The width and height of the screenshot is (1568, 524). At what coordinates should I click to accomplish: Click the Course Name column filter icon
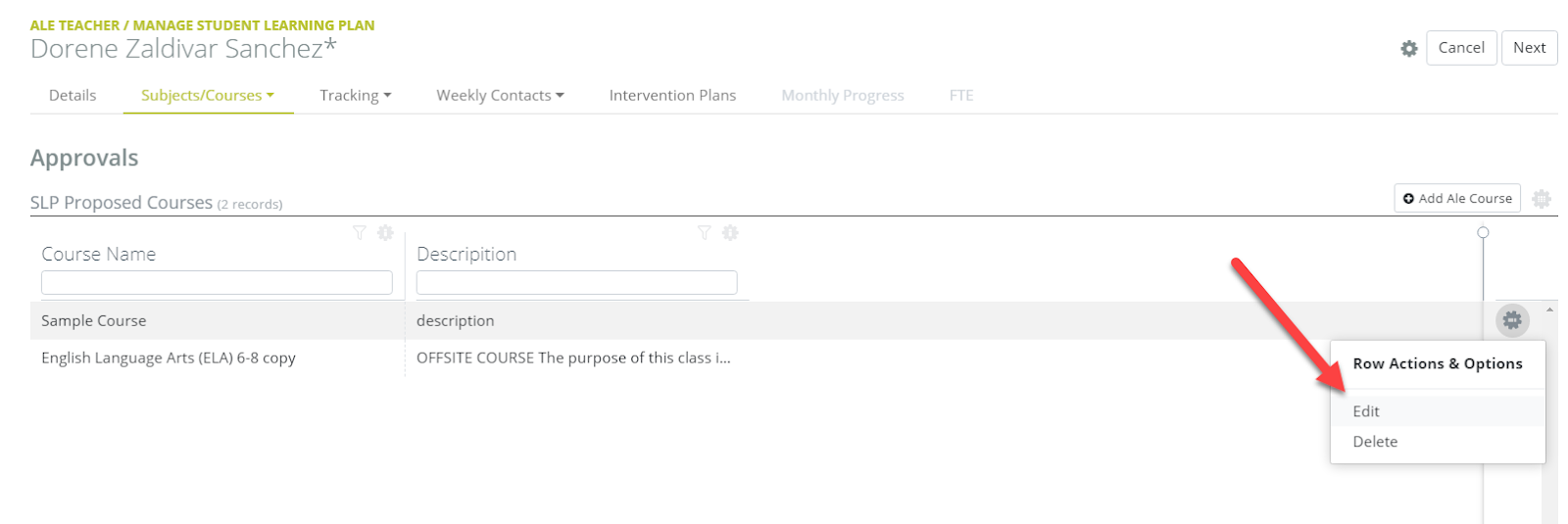click(x=360, y=232)
